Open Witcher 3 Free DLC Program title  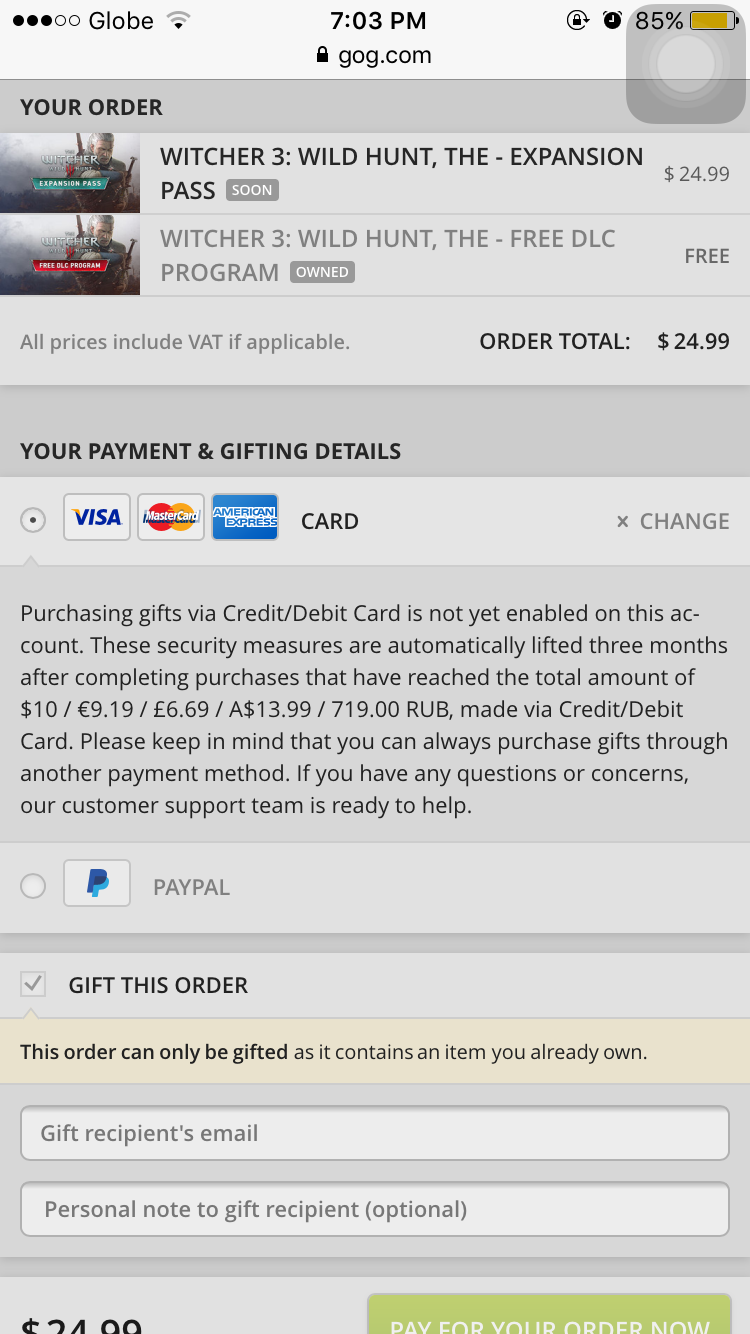pos(388,255)
